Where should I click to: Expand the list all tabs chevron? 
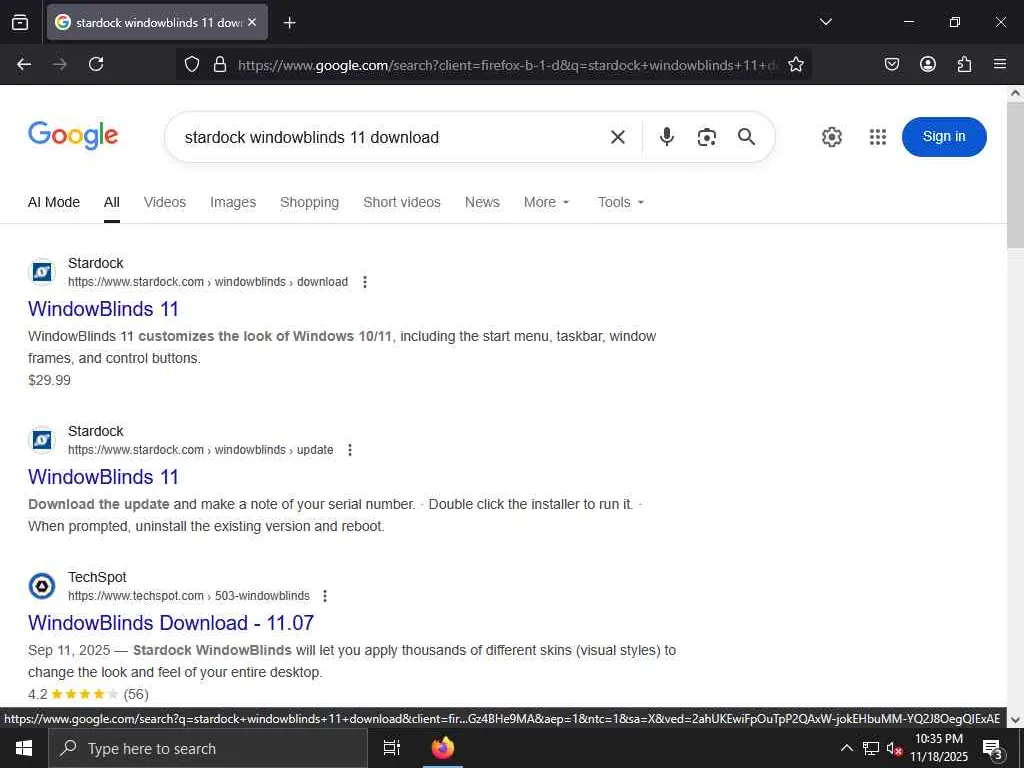825,22
